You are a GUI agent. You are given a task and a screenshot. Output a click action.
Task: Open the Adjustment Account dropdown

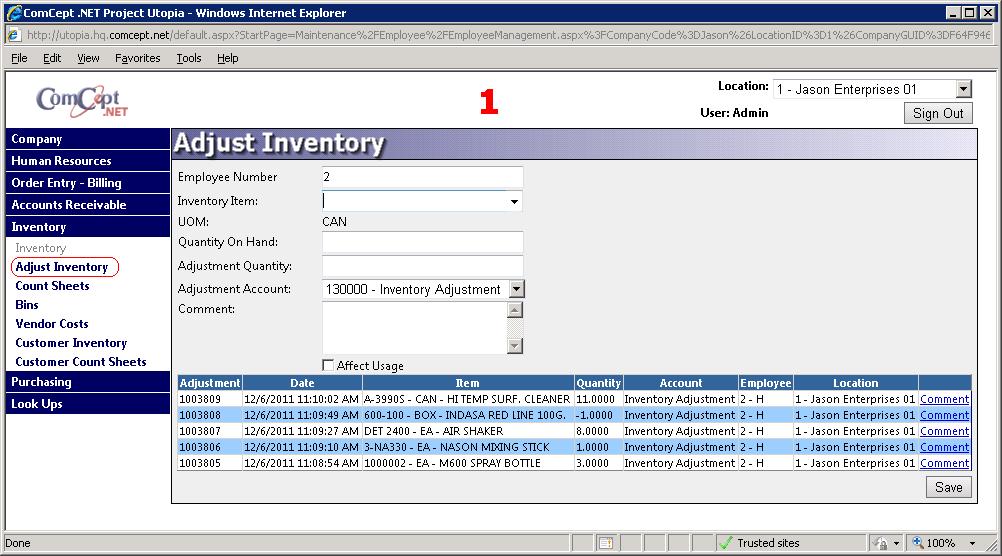click(x=516, y=290)
